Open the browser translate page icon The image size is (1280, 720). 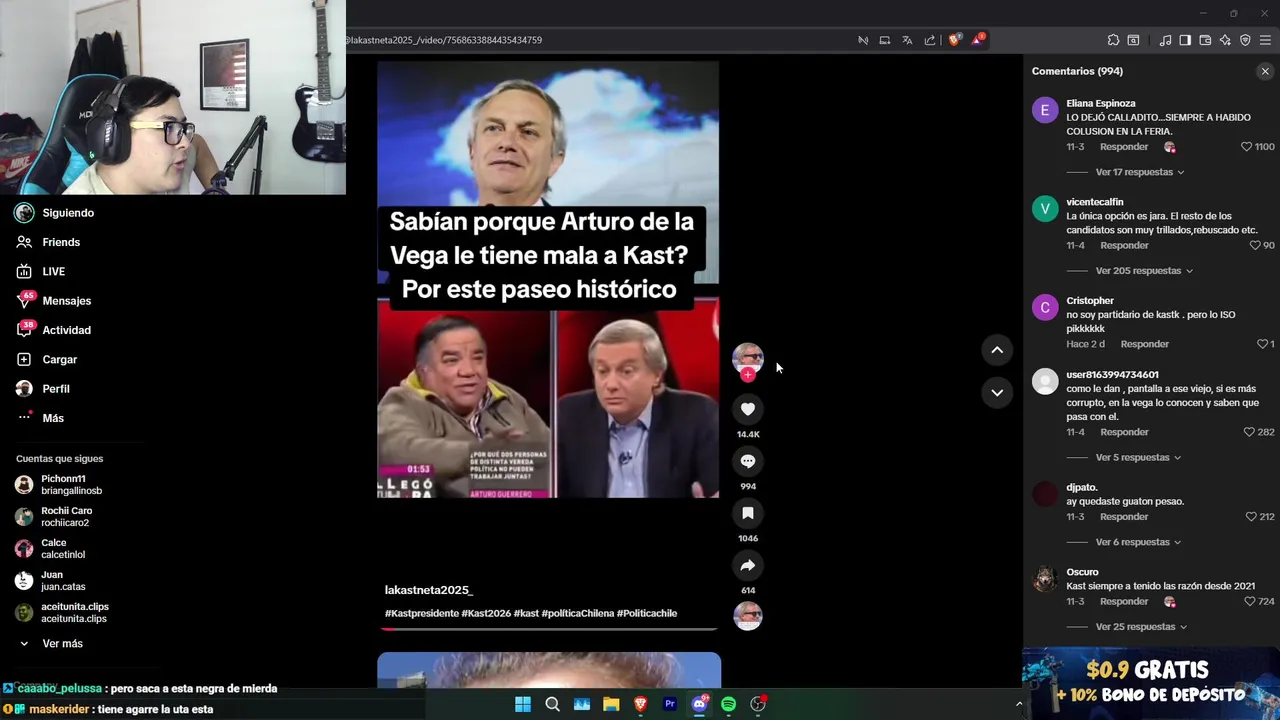[907, 40]
